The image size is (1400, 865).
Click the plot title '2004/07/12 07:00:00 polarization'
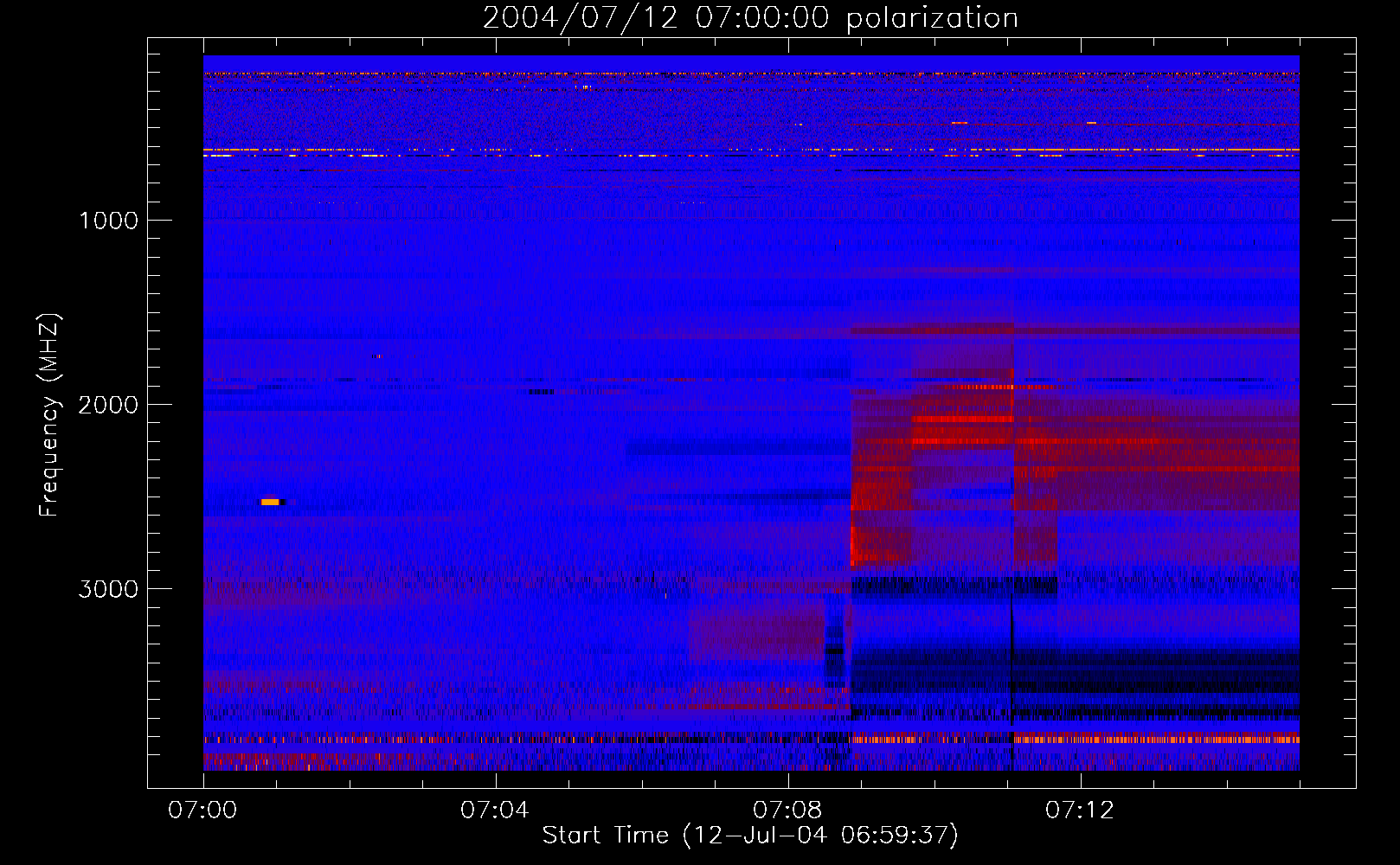tap(750, 18)
